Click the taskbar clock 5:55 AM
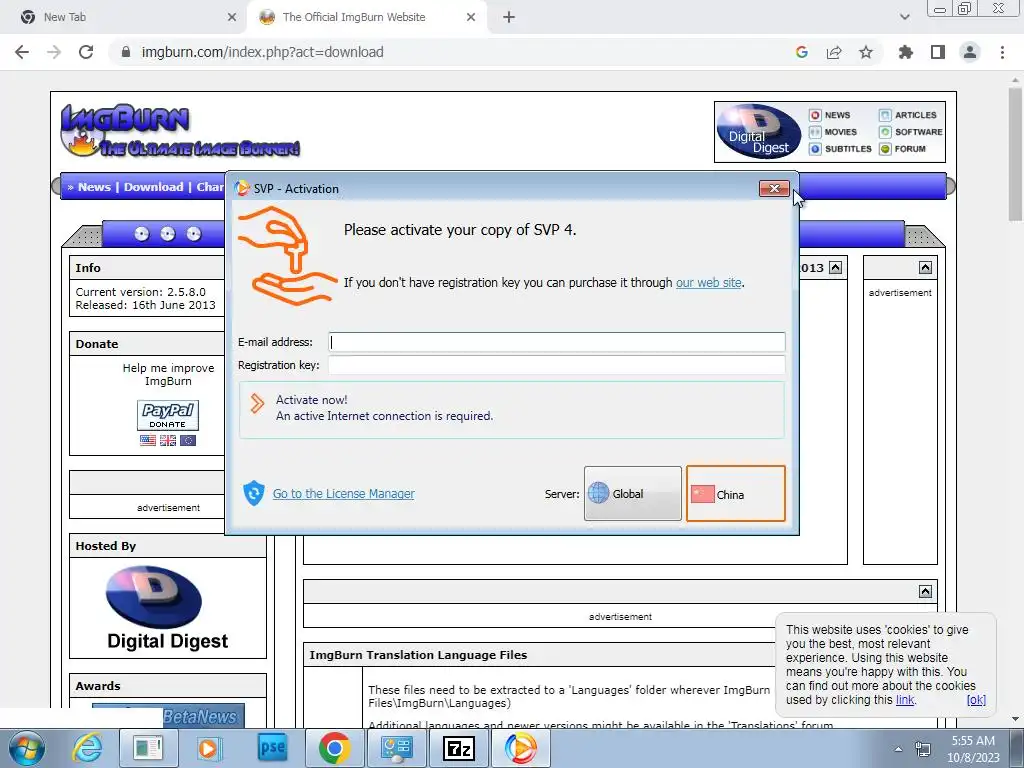 [x=973, y=741]
